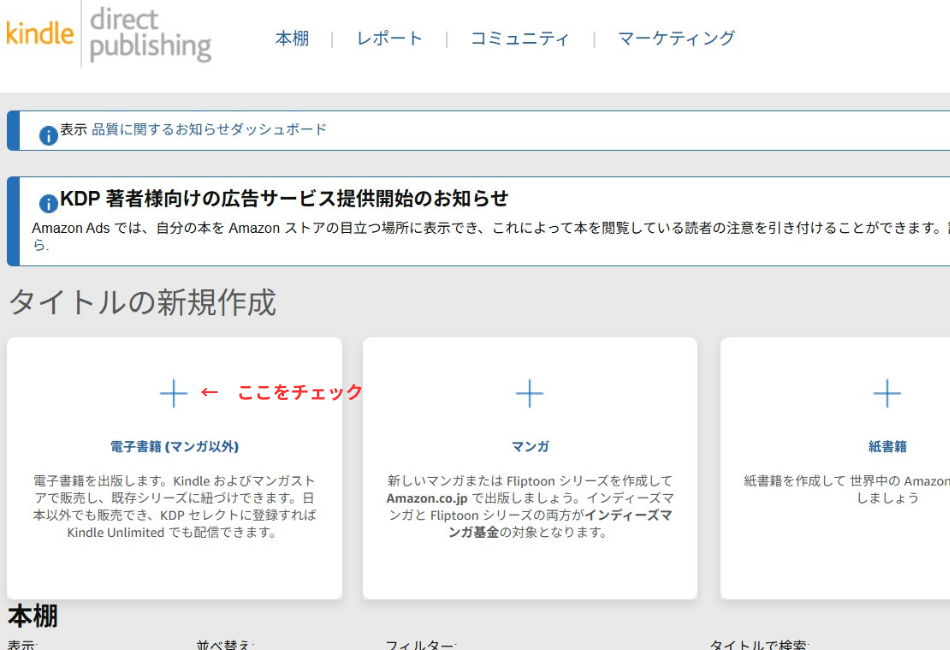Switch to the レポート section
950x650 pixels.
coord(388,39)
